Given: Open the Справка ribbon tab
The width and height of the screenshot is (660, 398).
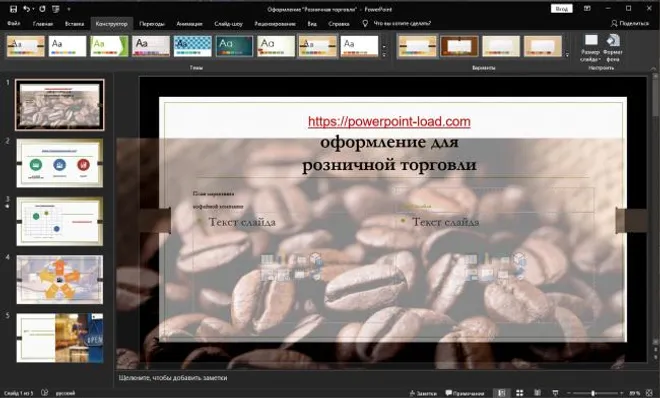Looking at the screenshot, I should pyautogui.click(x=339, y=24).
